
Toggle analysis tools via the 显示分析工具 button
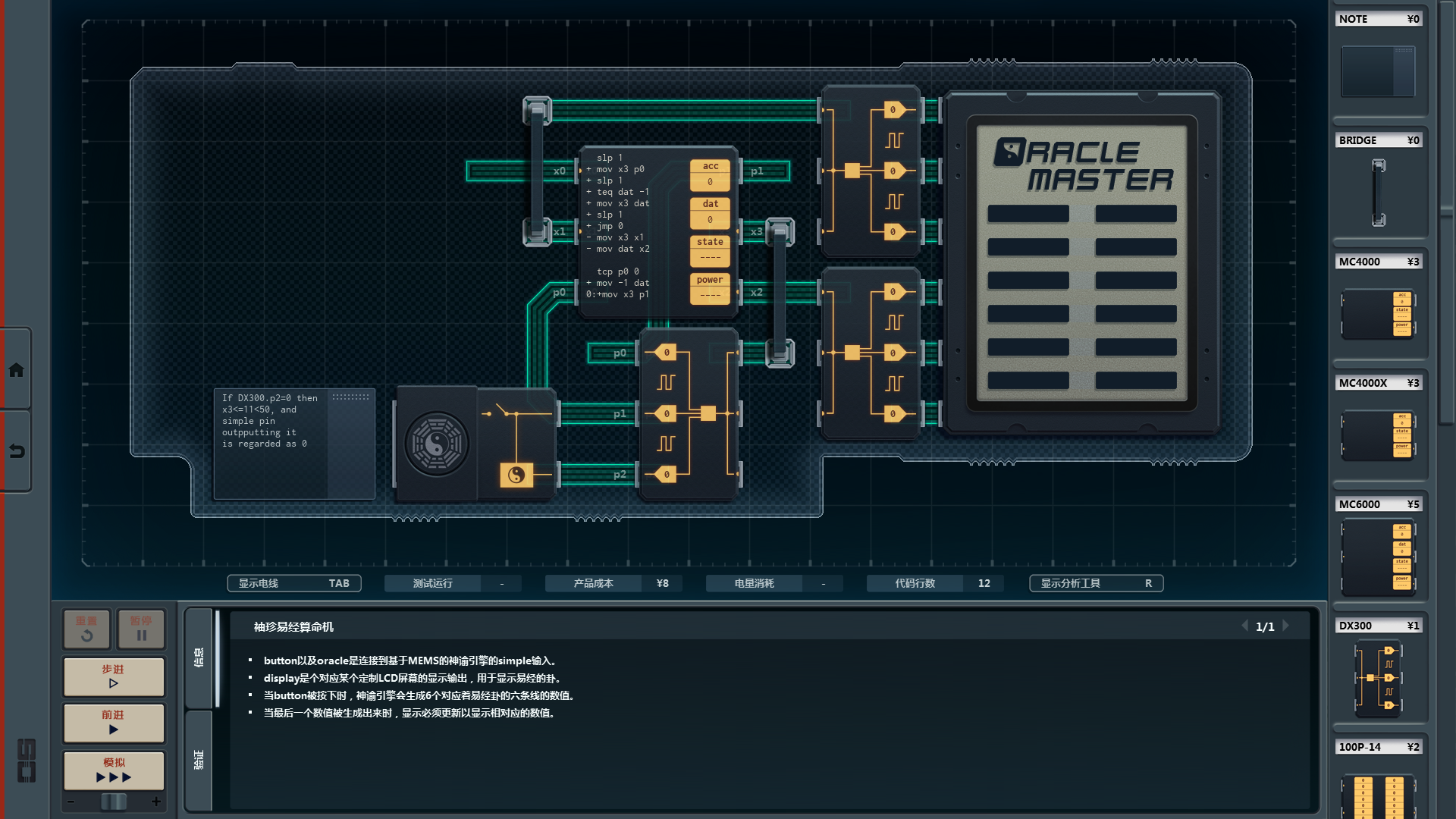[x=1096, y=583]
